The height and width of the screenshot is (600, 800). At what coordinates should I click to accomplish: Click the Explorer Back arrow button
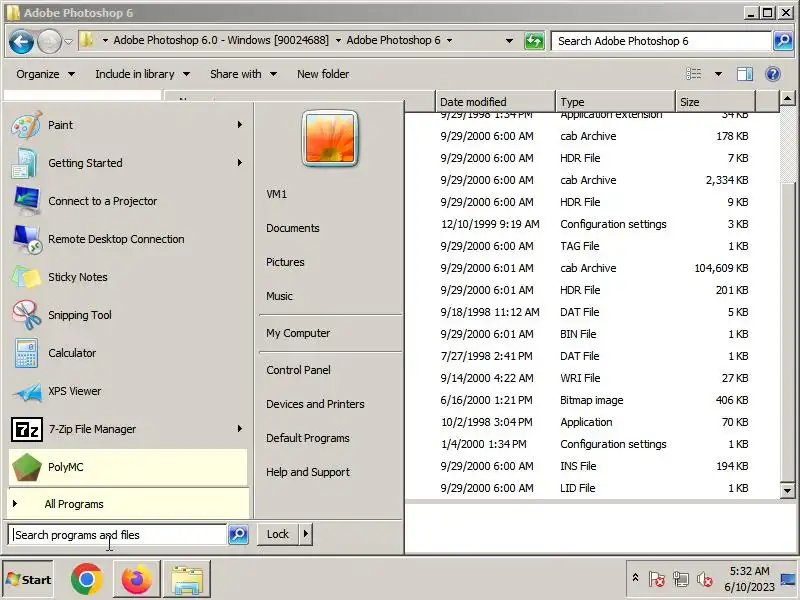tap(21, 41)
